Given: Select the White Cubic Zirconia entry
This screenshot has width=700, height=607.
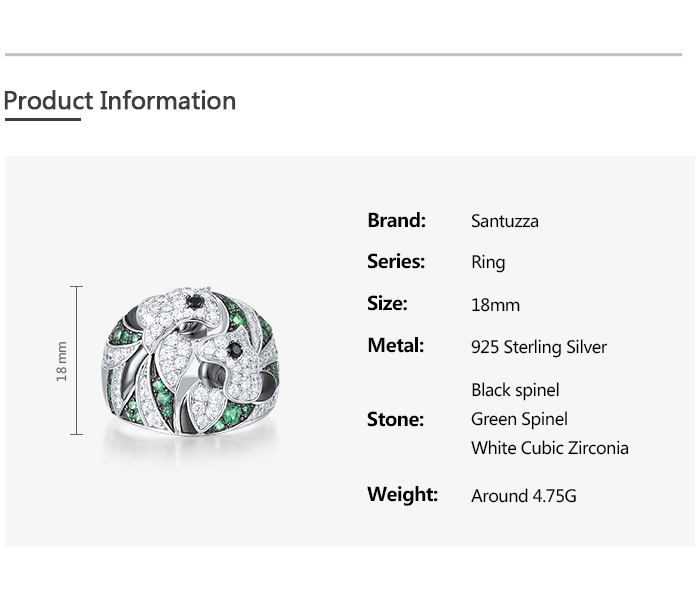Looking at the screenshot, I should [x=550, y=448].
